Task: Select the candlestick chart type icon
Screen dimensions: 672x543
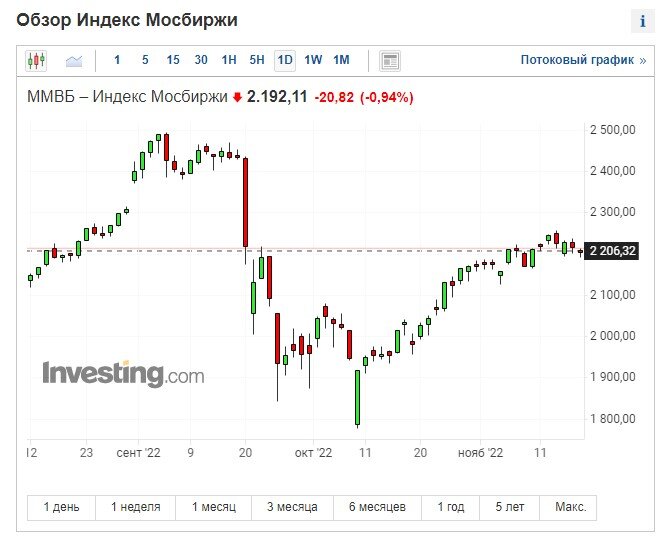Action: click(36, 60)
